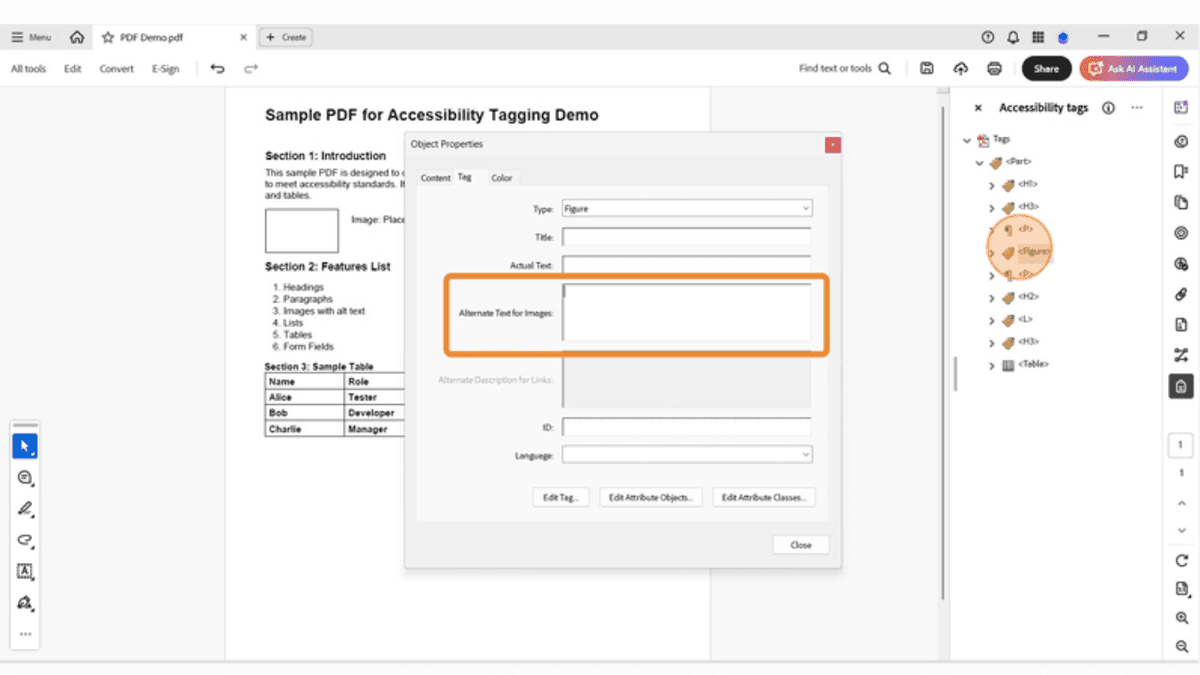The width and height of the screenshot is (1200, 675).
Task: Click the save file icon
Action: 926,68
